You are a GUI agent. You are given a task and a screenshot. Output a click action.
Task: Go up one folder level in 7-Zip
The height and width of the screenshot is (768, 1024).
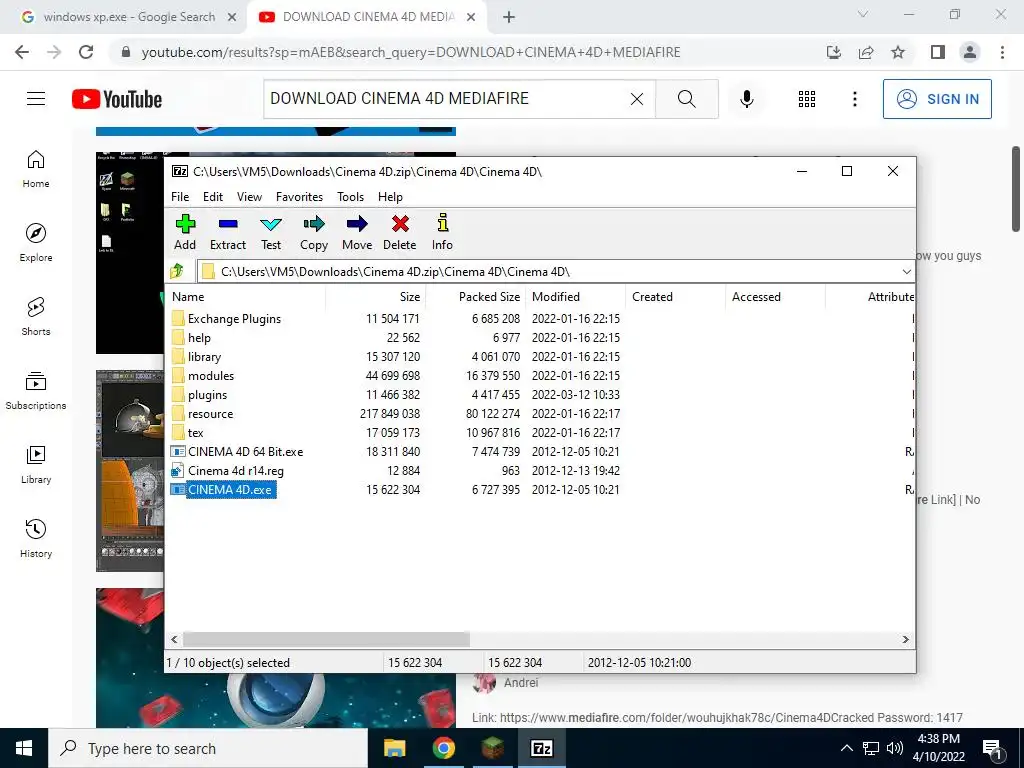tap(177, 271)
